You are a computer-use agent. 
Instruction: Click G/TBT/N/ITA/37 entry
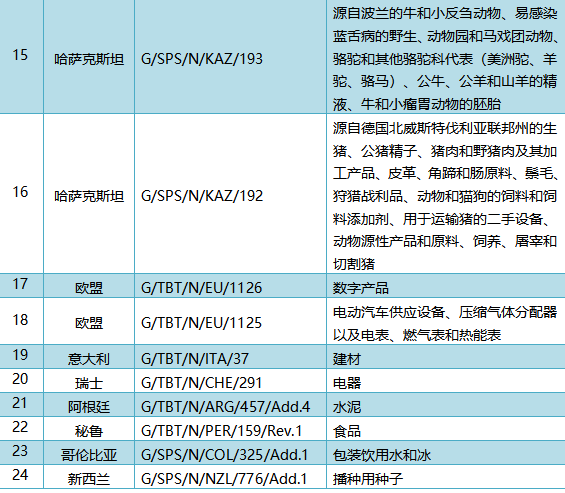(195, 359)
